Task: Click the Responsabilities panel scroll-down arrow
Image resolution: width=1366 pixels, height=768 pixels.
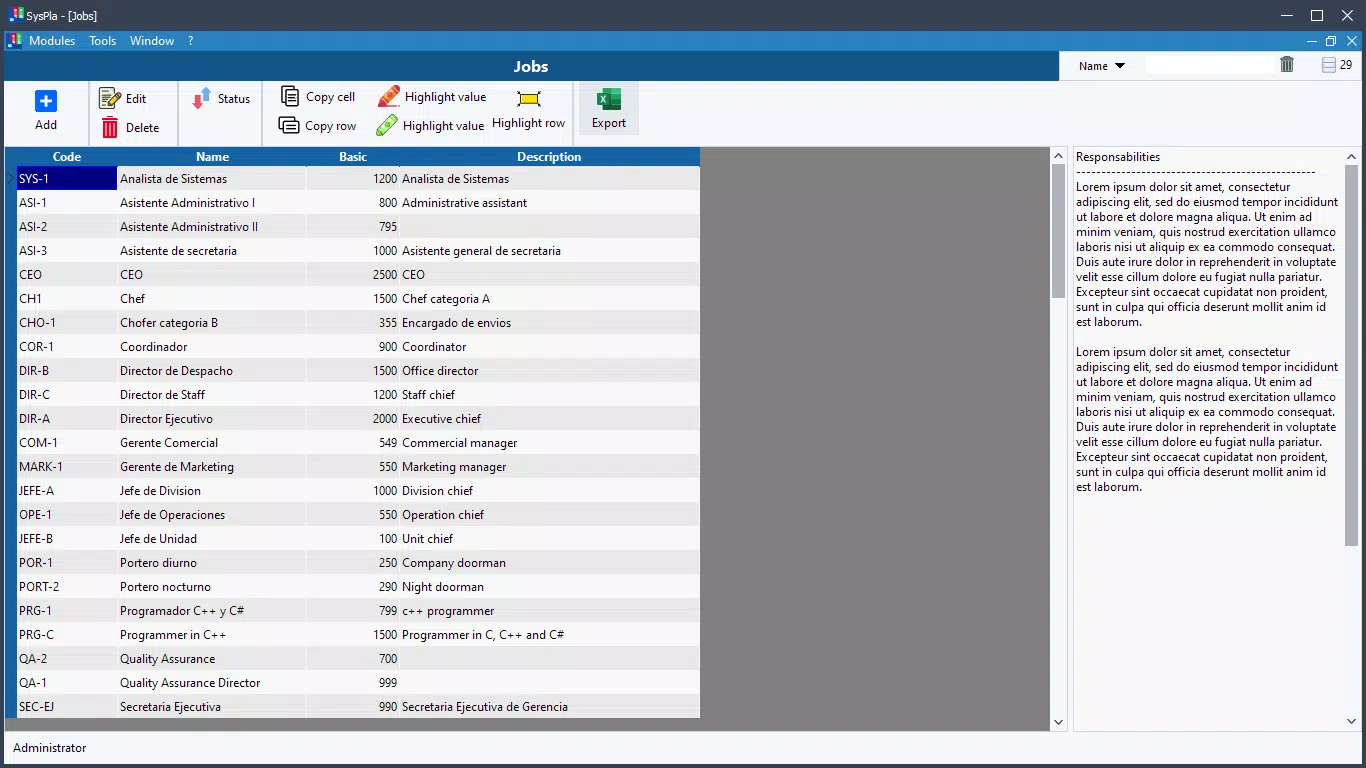Action: 1351,721
